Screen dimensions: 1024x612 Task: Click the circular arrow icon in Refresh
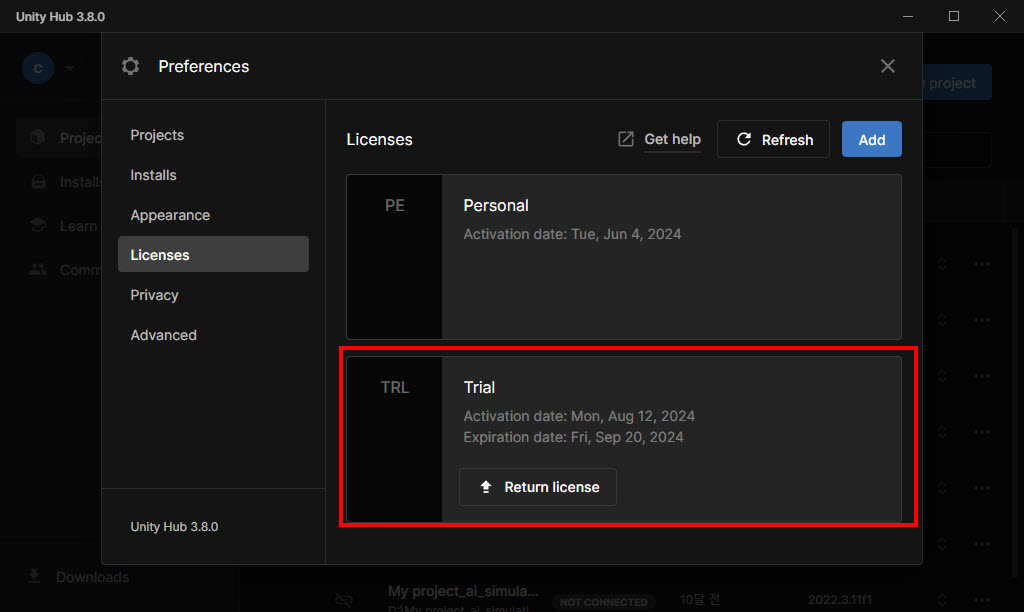[744, 139]
